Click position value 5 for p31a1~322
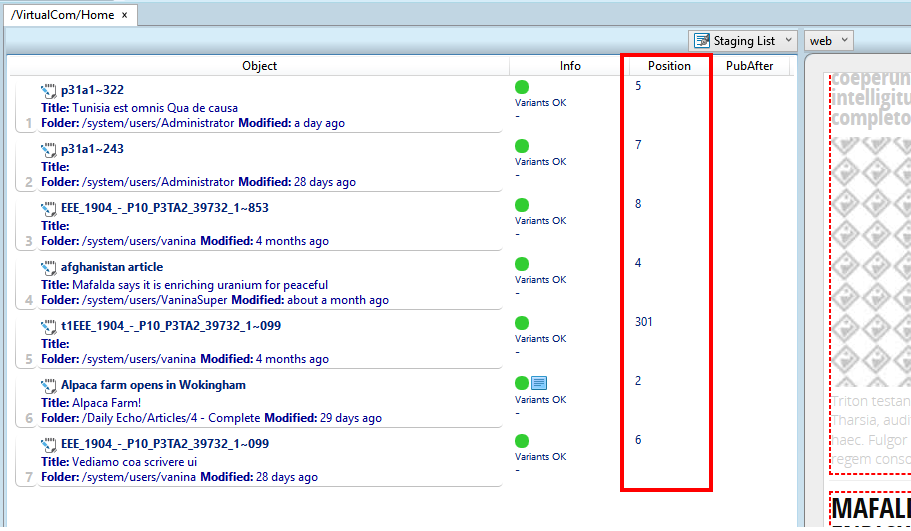This screenshot has height=531, width=911. (x=638, y=86)
